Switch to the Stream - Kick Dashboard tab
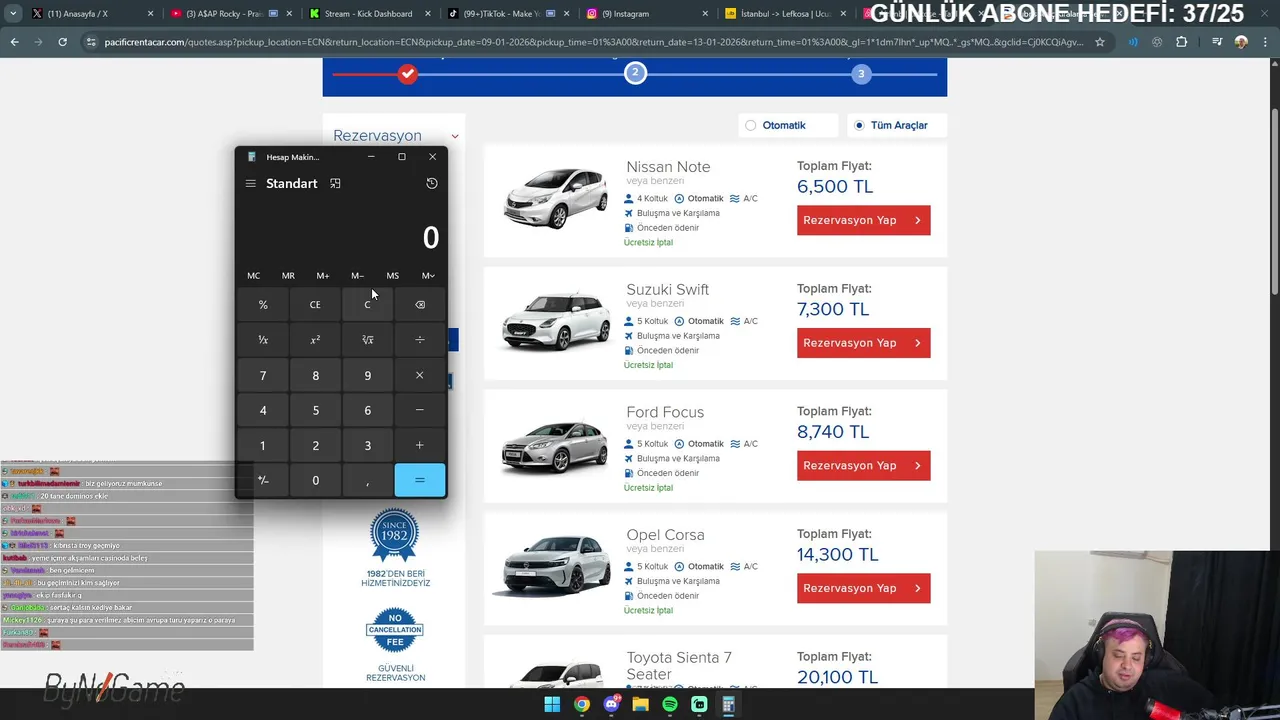Viewport: 1280px width, 720px height. (x=368, y=14)
